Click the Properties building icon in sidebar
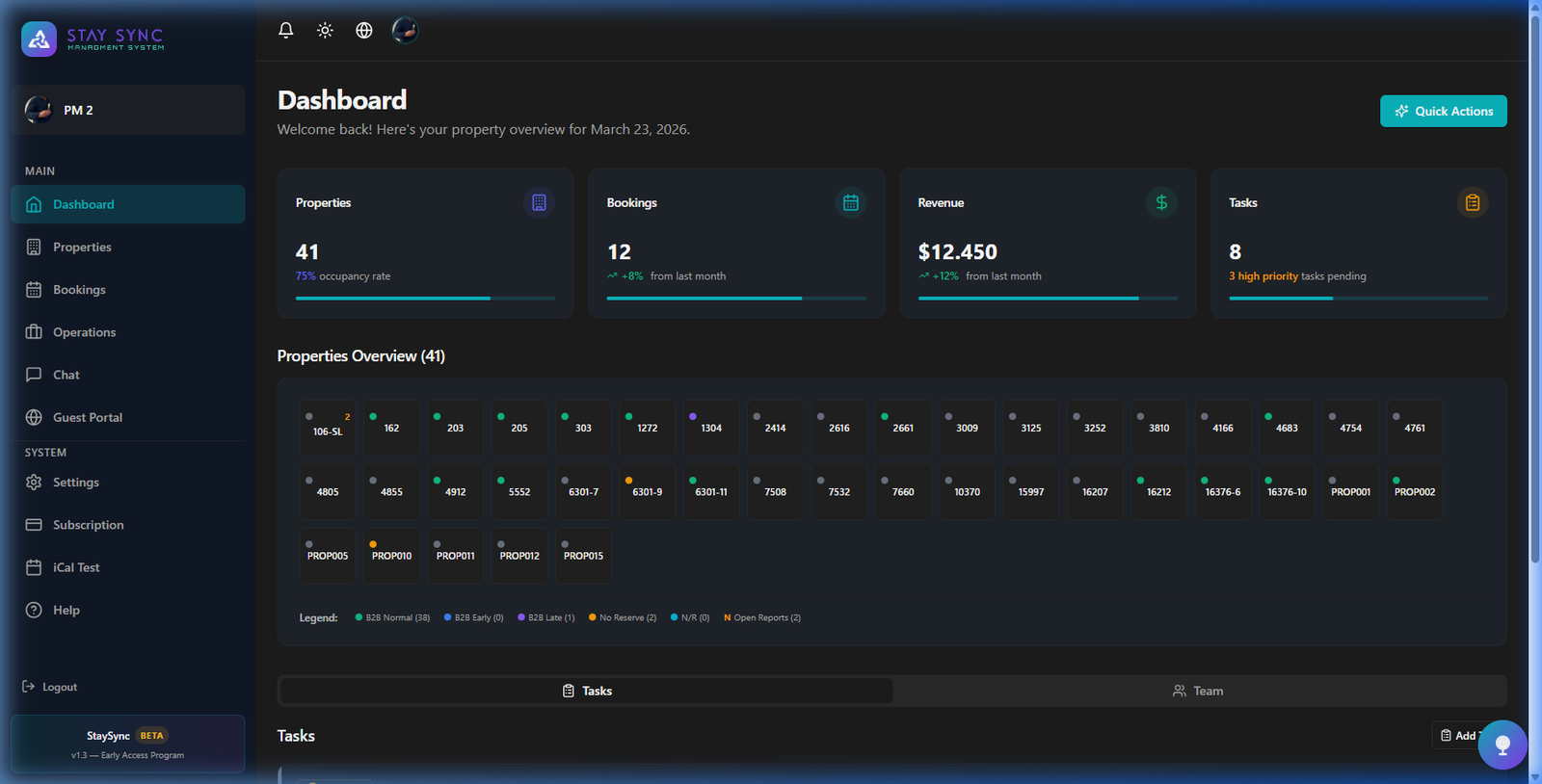 click(x=34, y=247)
